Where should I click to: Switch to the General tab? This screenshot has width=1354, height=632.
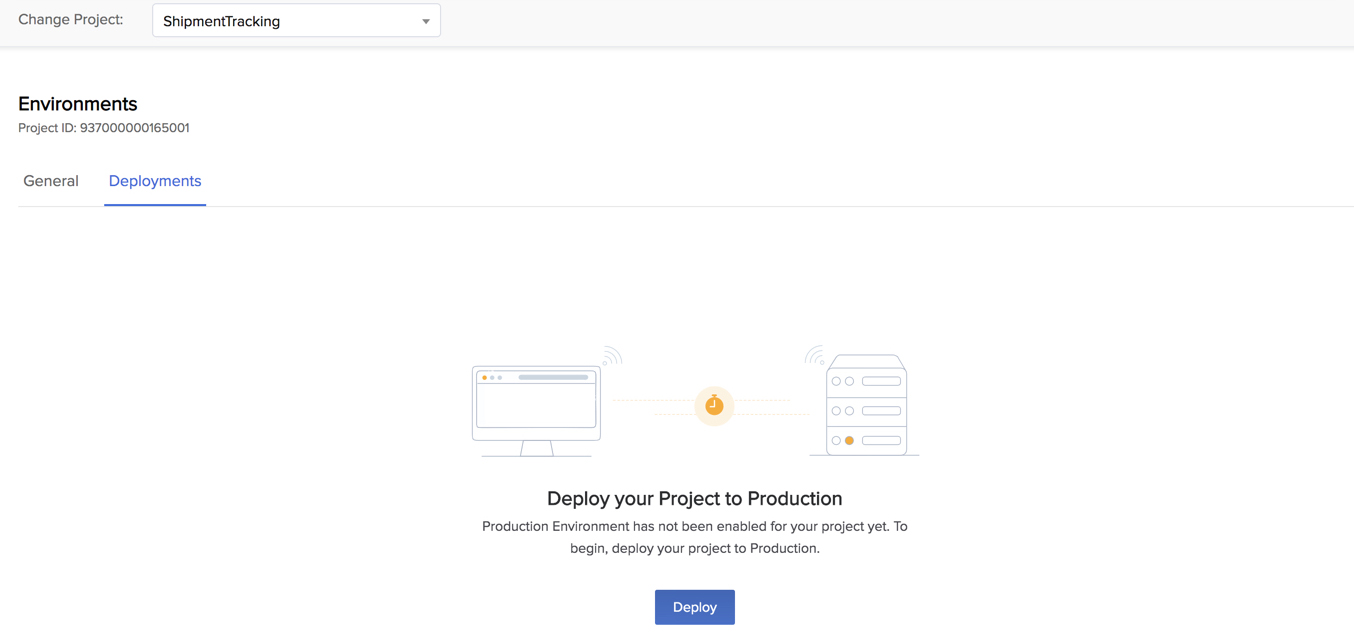pos(51,181)
